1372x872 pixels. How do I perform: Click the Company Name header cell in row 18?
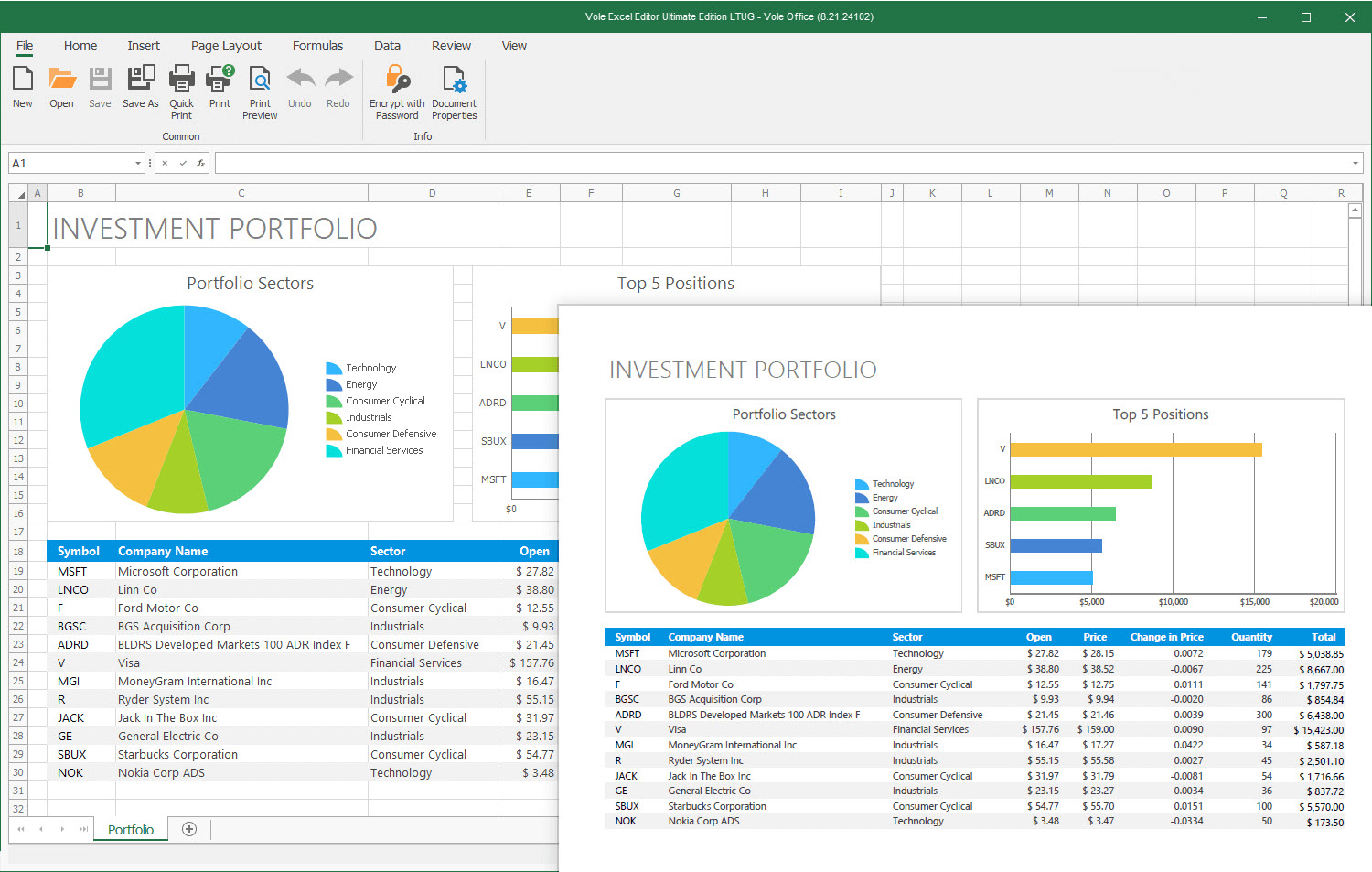241,551
